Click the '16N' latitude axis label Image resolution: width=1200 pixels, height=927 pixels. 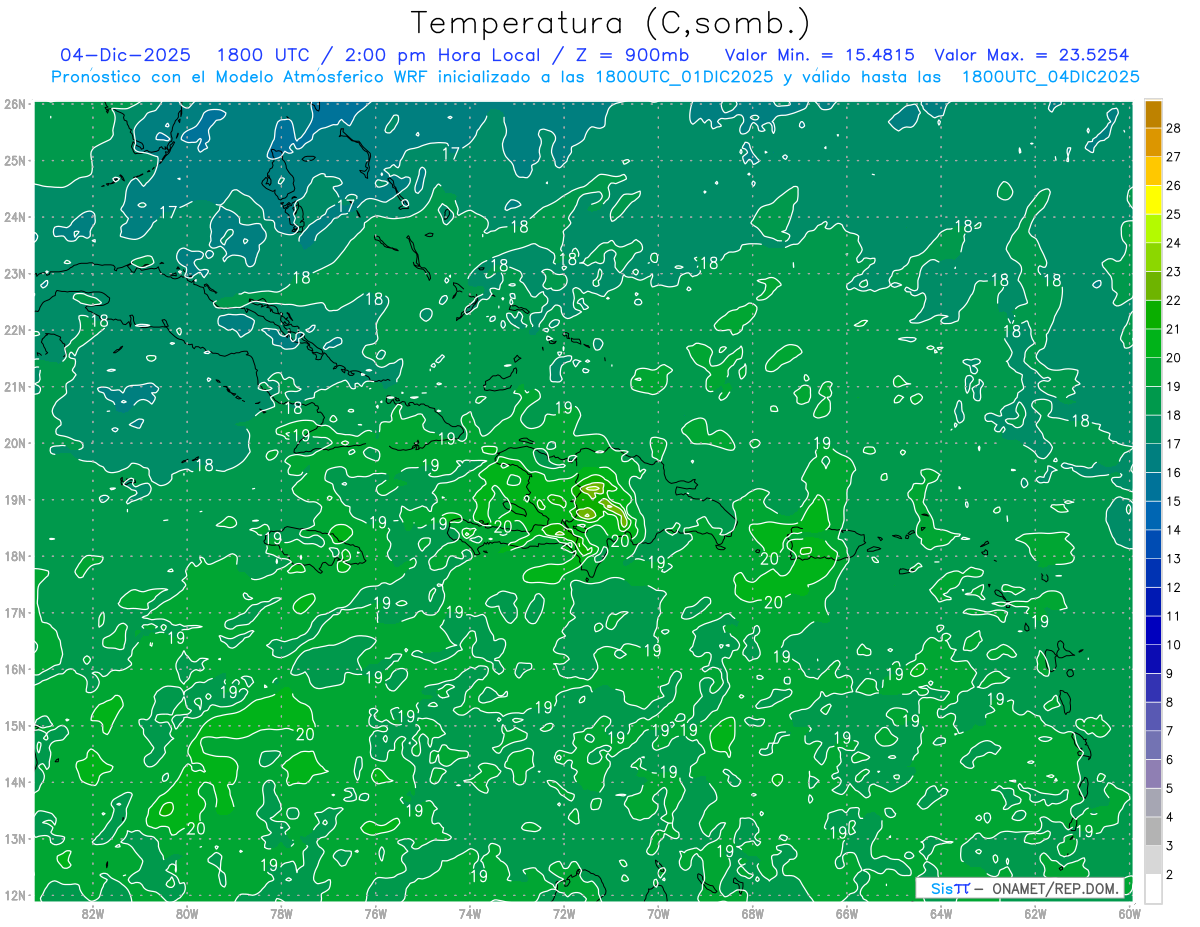click(14, 669)
